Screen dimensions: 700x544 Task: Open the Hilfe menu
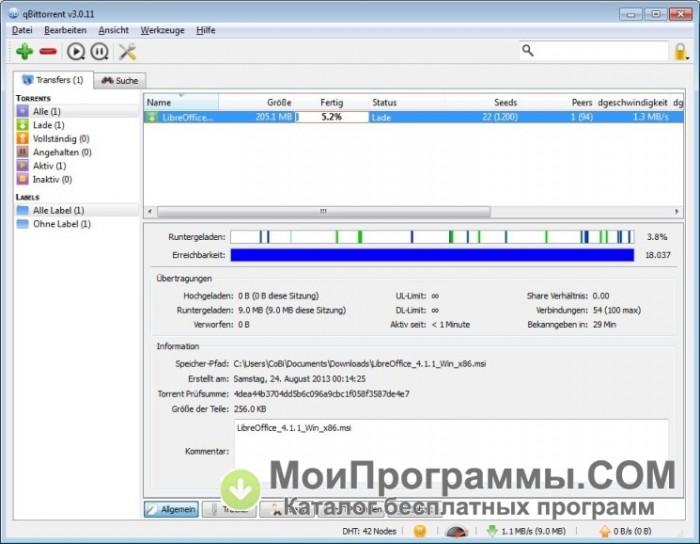pos(205,30)
